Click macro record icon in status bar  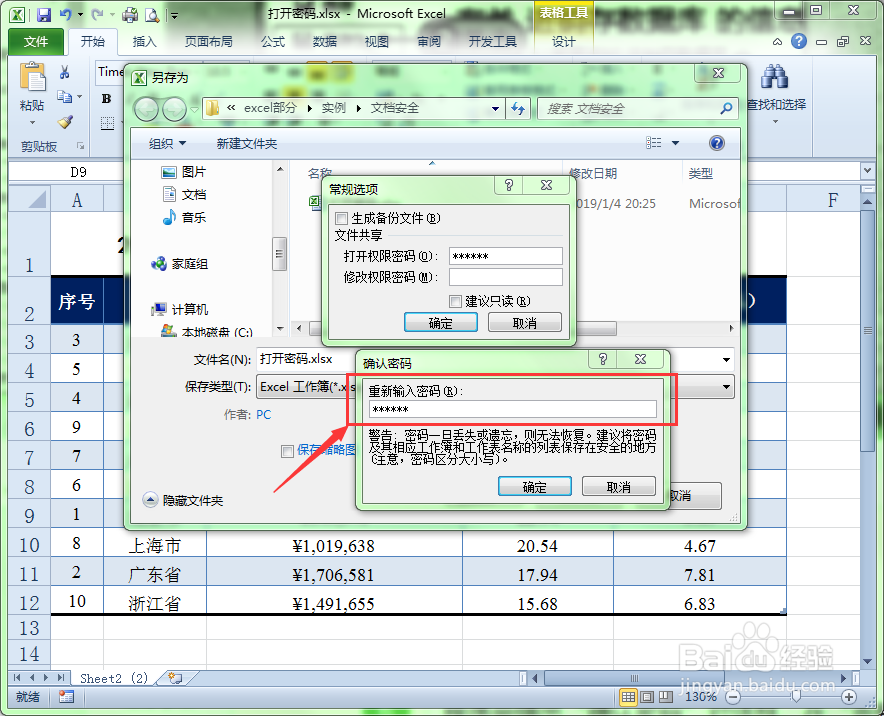[x=66, y=697]
